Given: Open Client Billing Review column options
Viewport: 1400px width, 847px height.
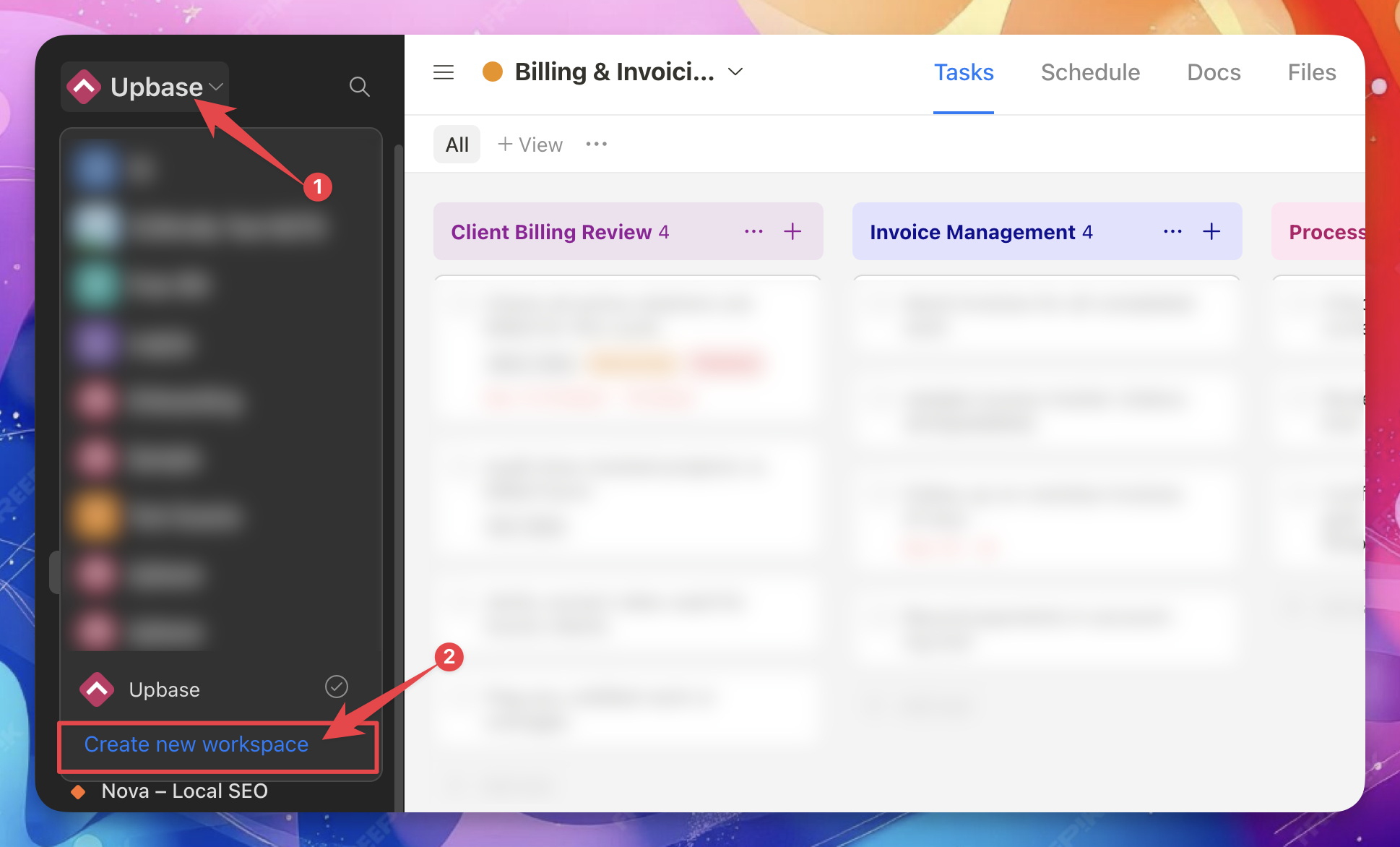Looking at the screenshot, I should tap(753, 231).
